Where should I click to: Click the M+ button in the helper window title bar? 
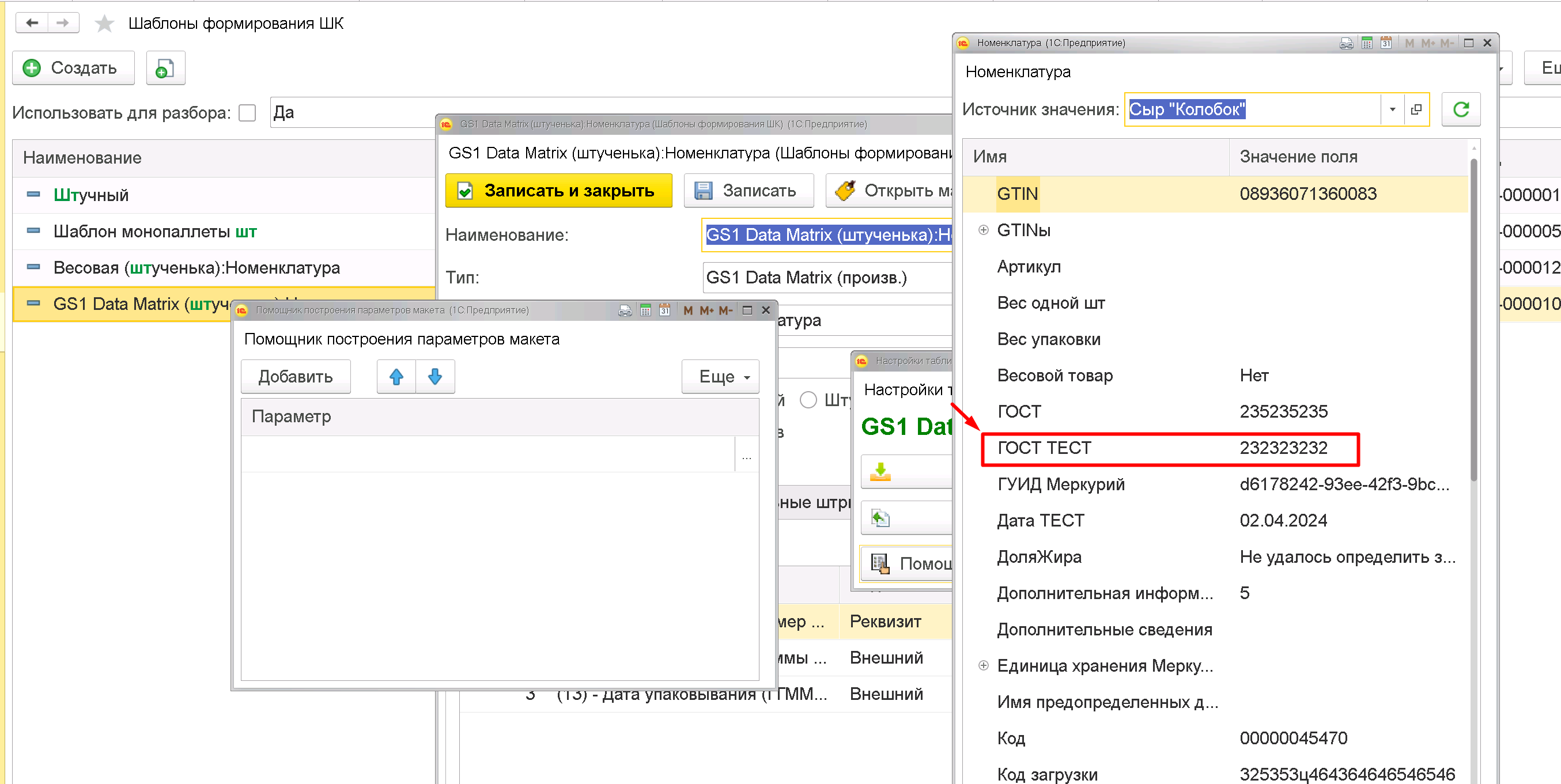706,310
